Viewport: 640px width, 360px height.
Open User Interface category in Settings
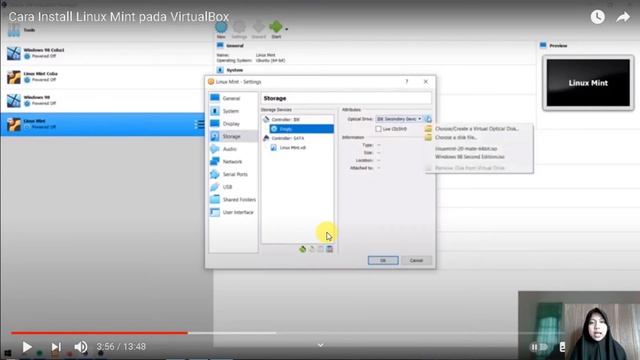(x=233, y=212)
